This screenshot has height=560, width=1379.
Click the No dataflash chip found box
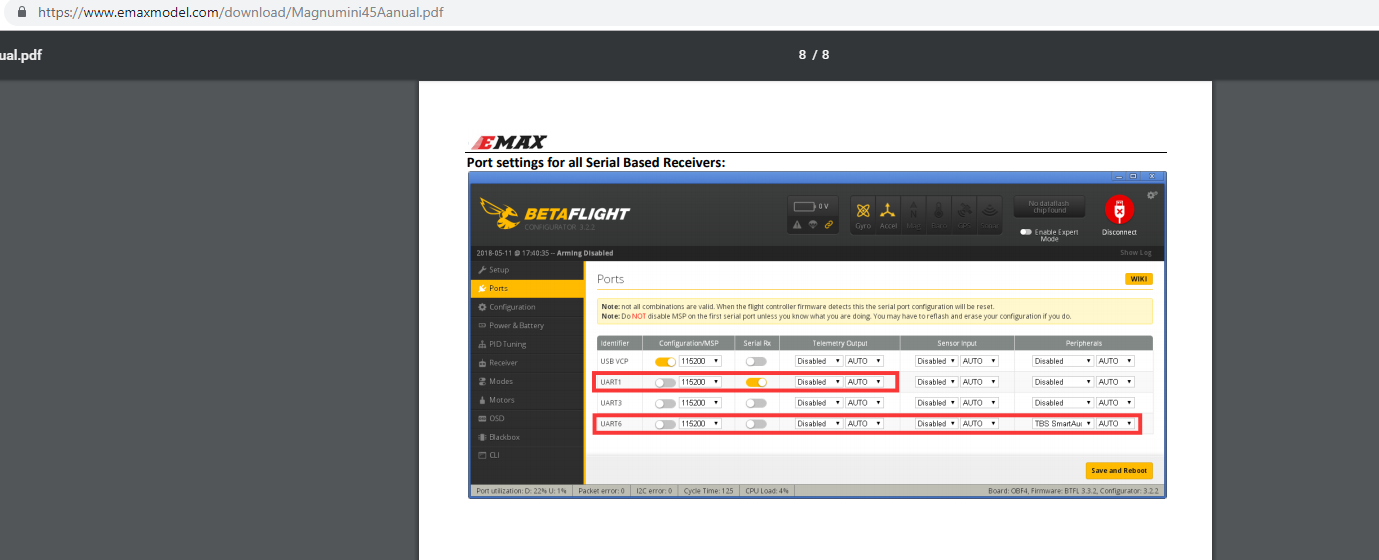[1049, 207]
